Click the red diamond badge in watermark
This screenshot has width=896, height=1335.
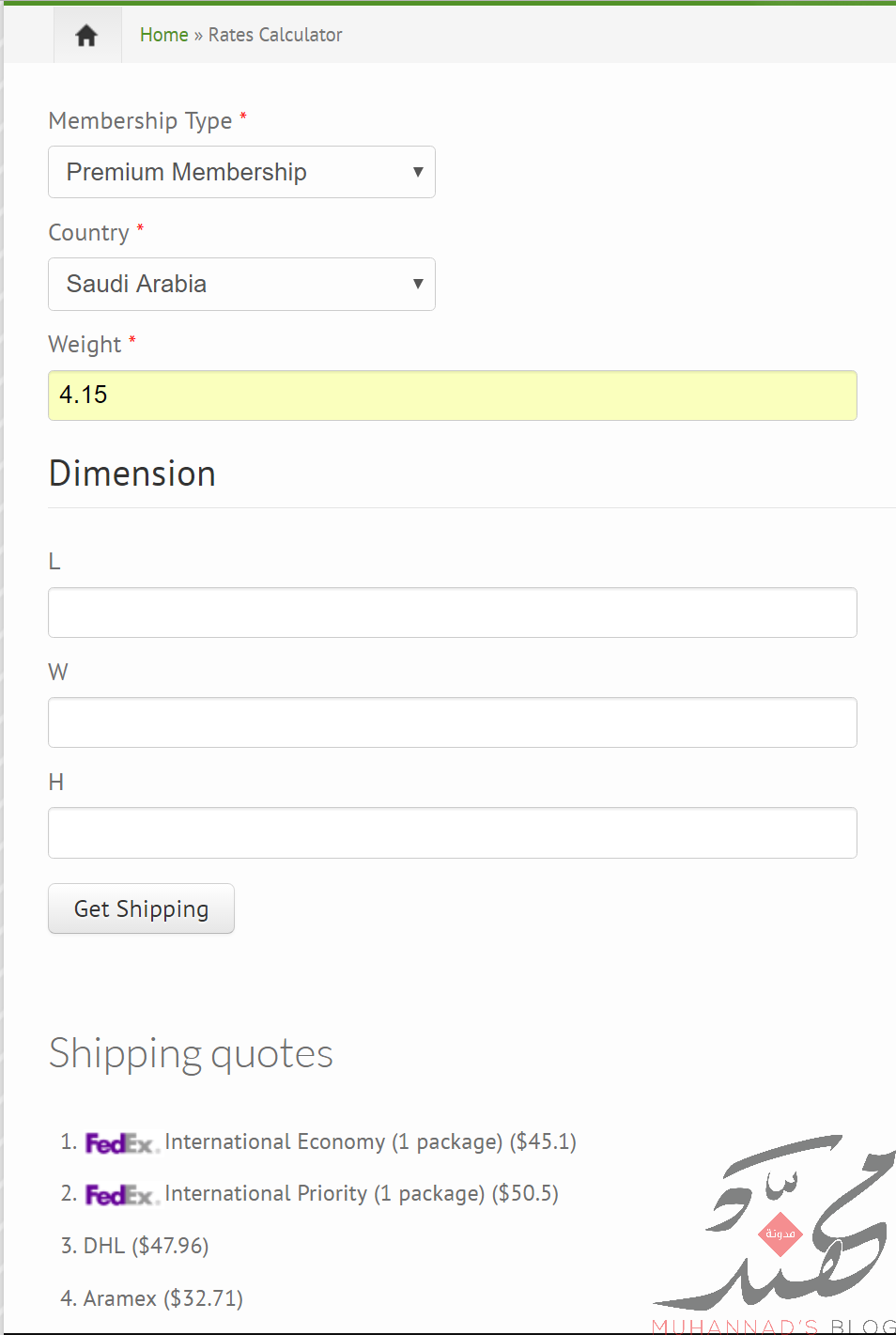tap(780, 1234)
